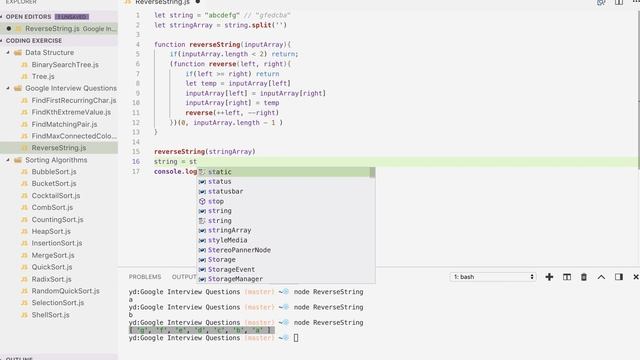
Task: Open InsertionSort.js file
Action: tap(57, 243)
